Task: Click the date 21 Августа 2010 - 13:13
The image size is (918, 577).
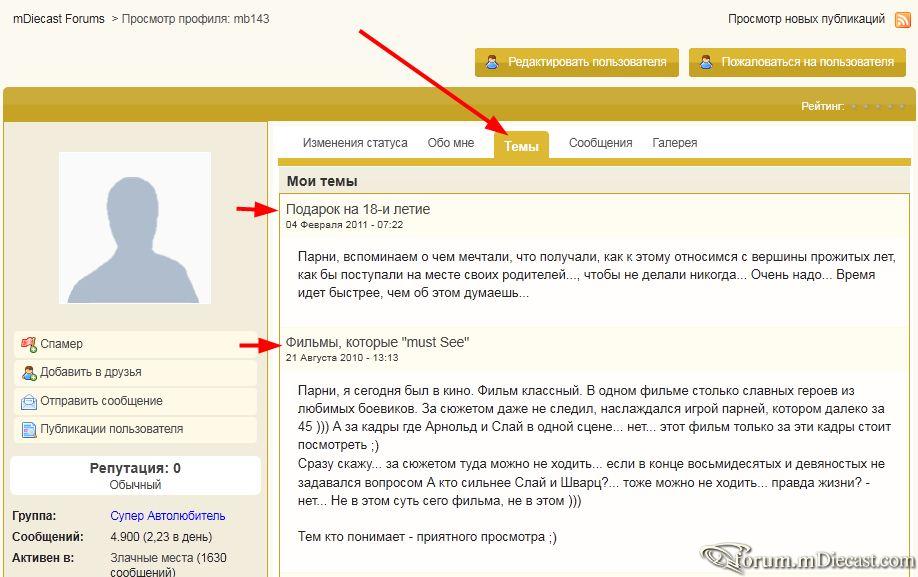Action: 342,358
